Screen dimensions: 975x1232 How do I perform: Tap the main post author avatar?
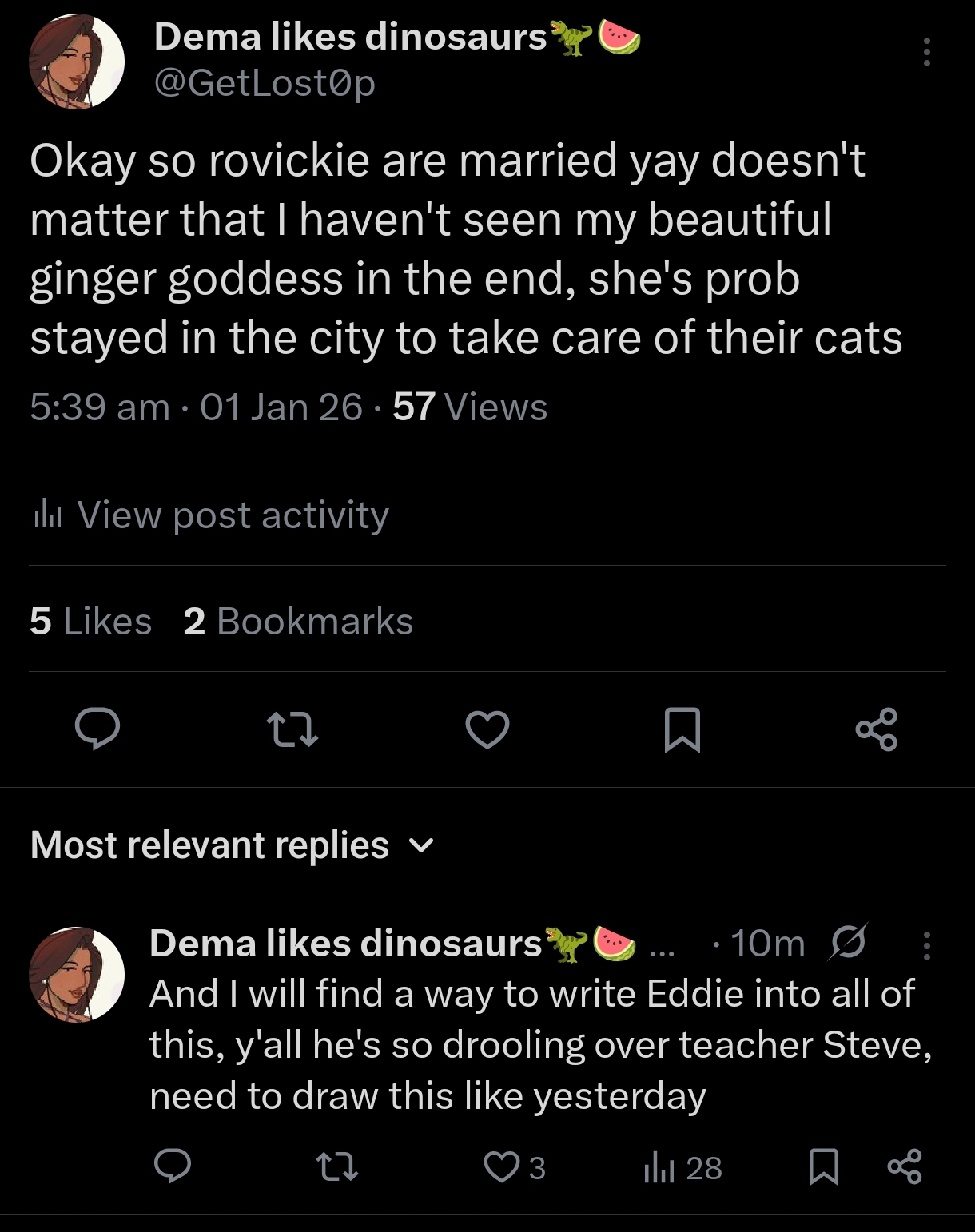pyautogui.click(x=77, y=62)
